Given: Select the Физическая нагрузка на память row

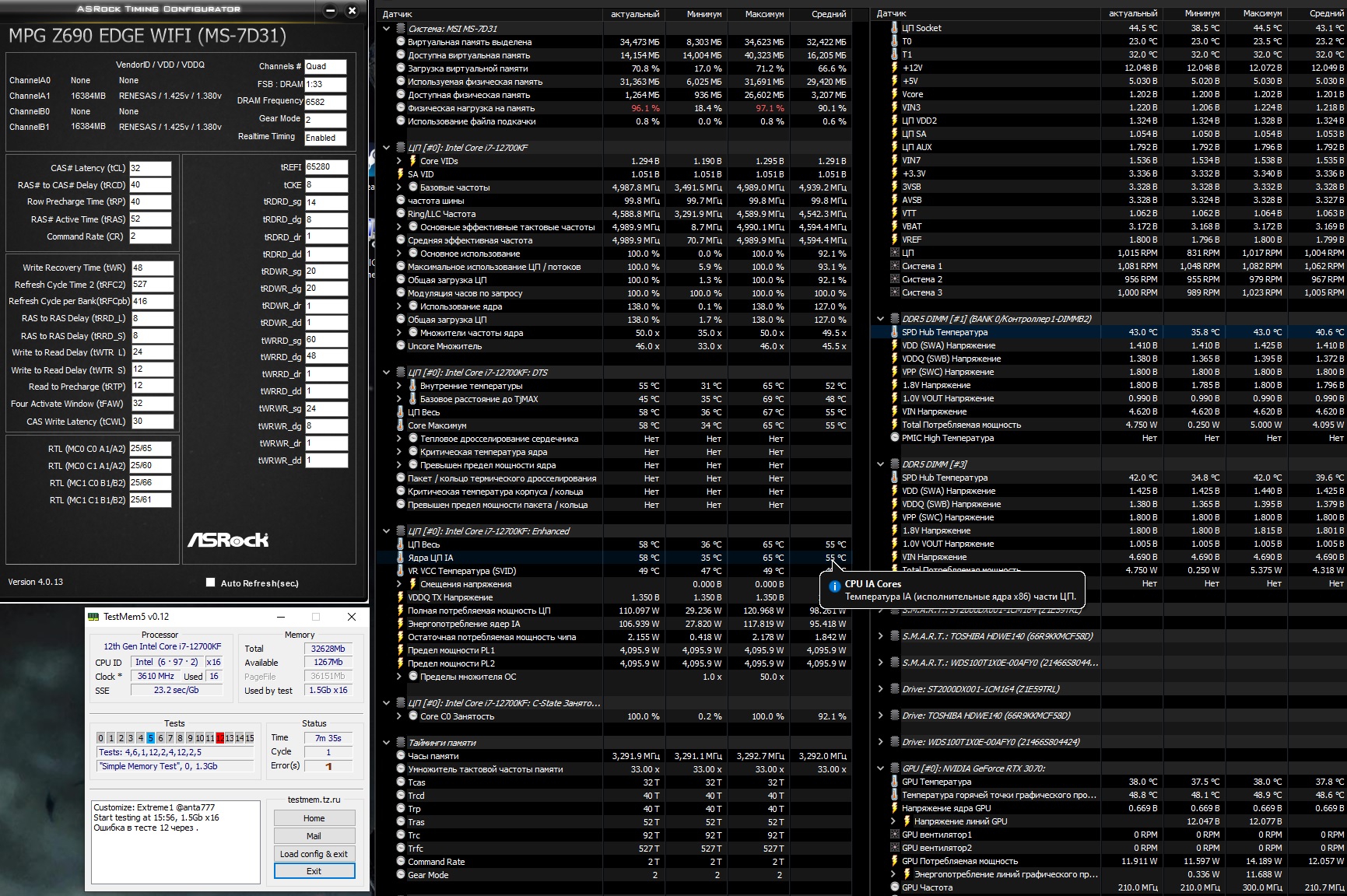Looking at the screenshot, I should 615,108.
